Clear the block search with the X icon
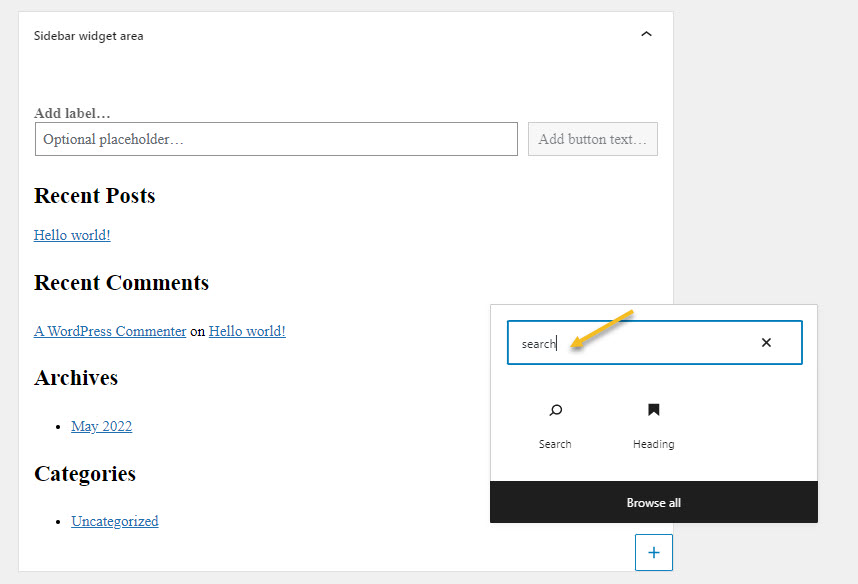This screenshot has height=584, width=858. (x=766, y=343)
